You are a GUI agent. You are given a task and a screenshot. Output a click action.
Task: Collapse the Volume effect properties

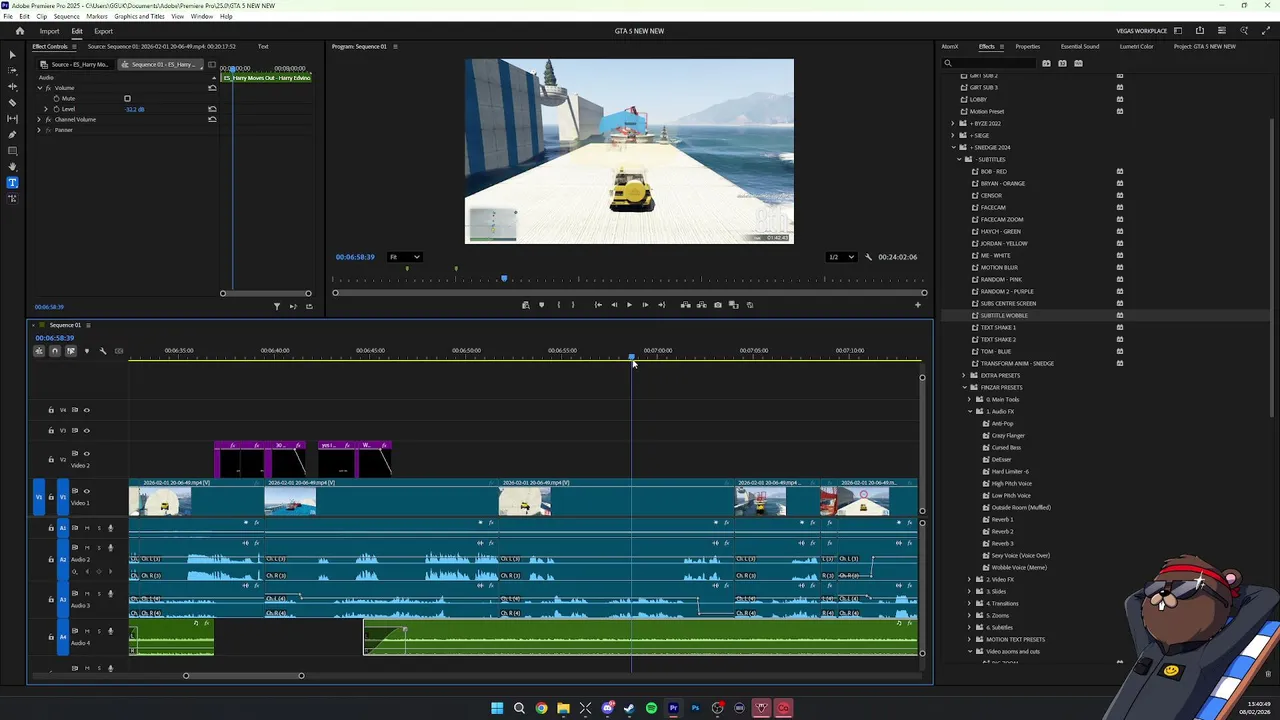[40, 88]
